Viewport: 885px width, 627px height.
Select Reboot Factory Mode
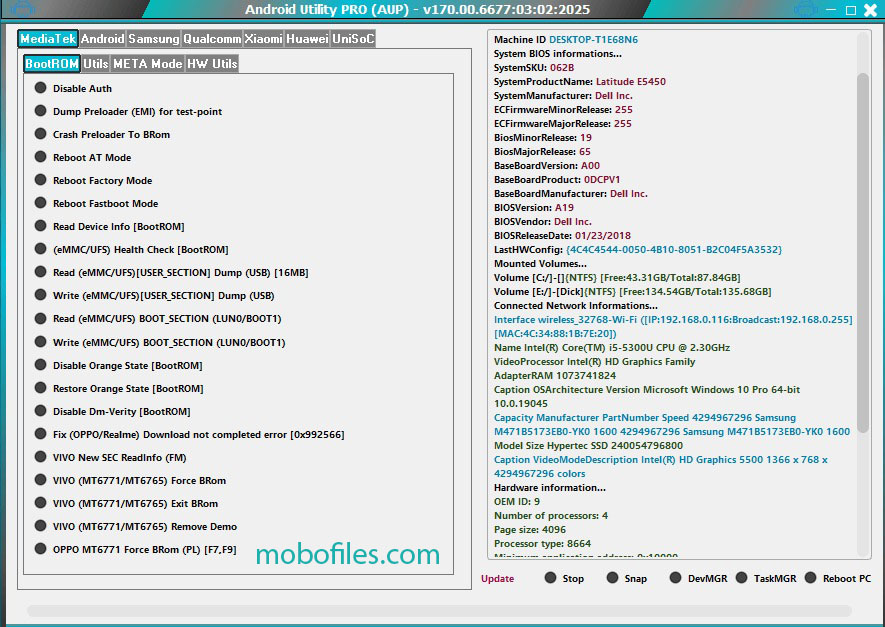coord(93,181)
